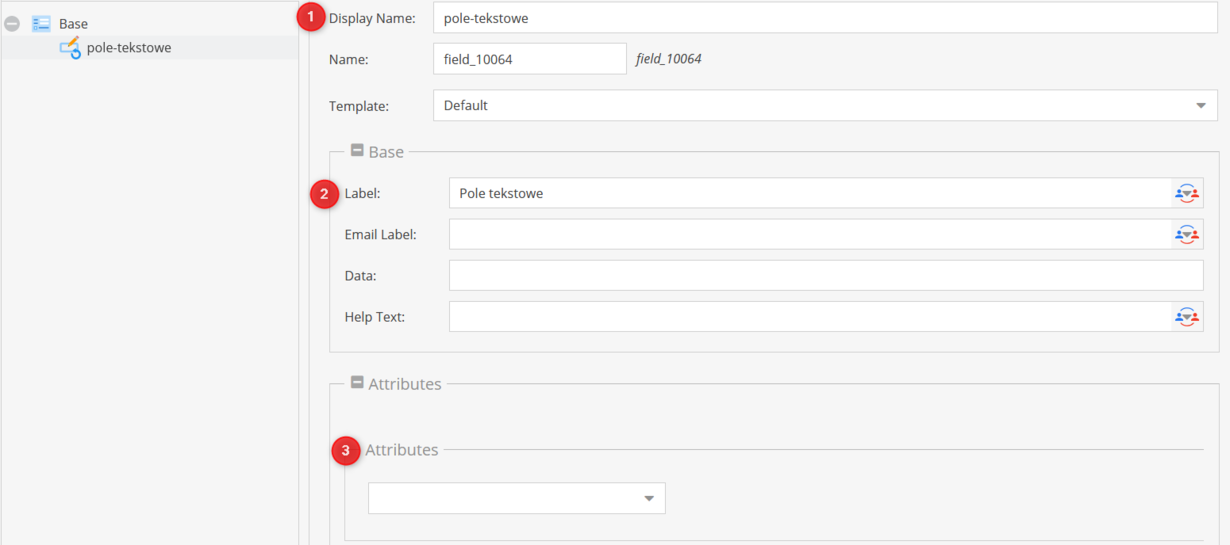Click into the Email Label input field

point(811,234)
